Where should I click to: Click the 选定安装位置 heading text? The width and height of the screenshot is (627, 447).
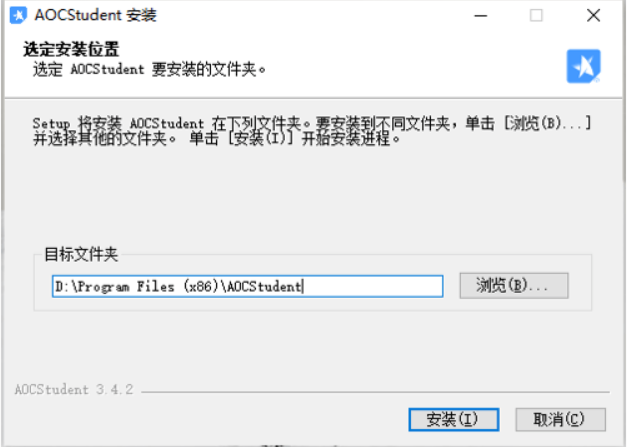71,49
